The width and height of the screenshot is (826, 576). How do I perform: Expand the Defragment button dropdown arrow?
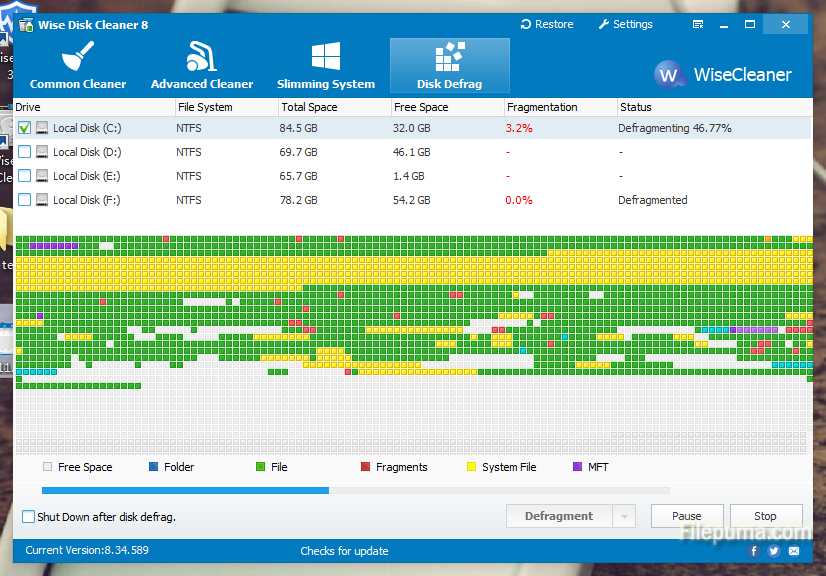(x=624, y=517)
